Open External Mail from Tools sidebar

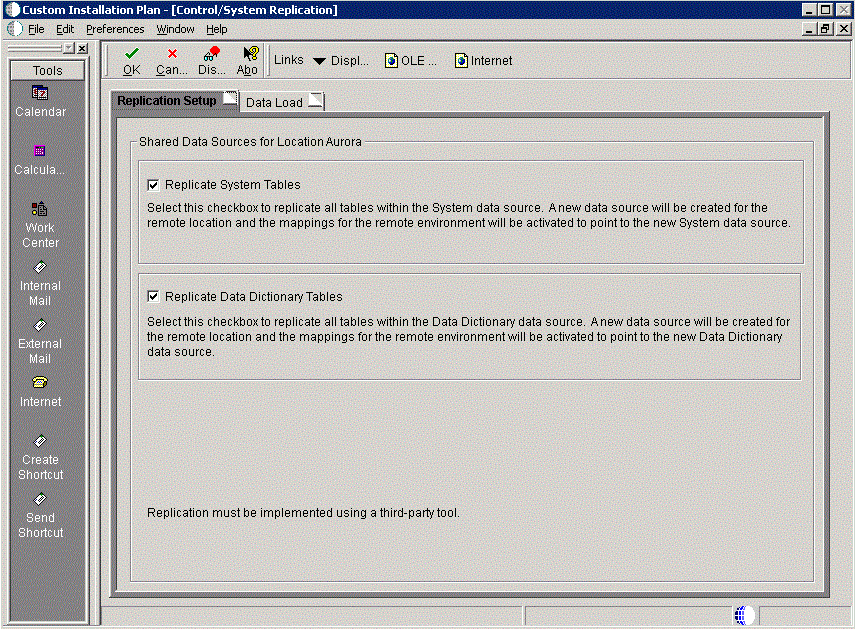[x=40, y=342]
